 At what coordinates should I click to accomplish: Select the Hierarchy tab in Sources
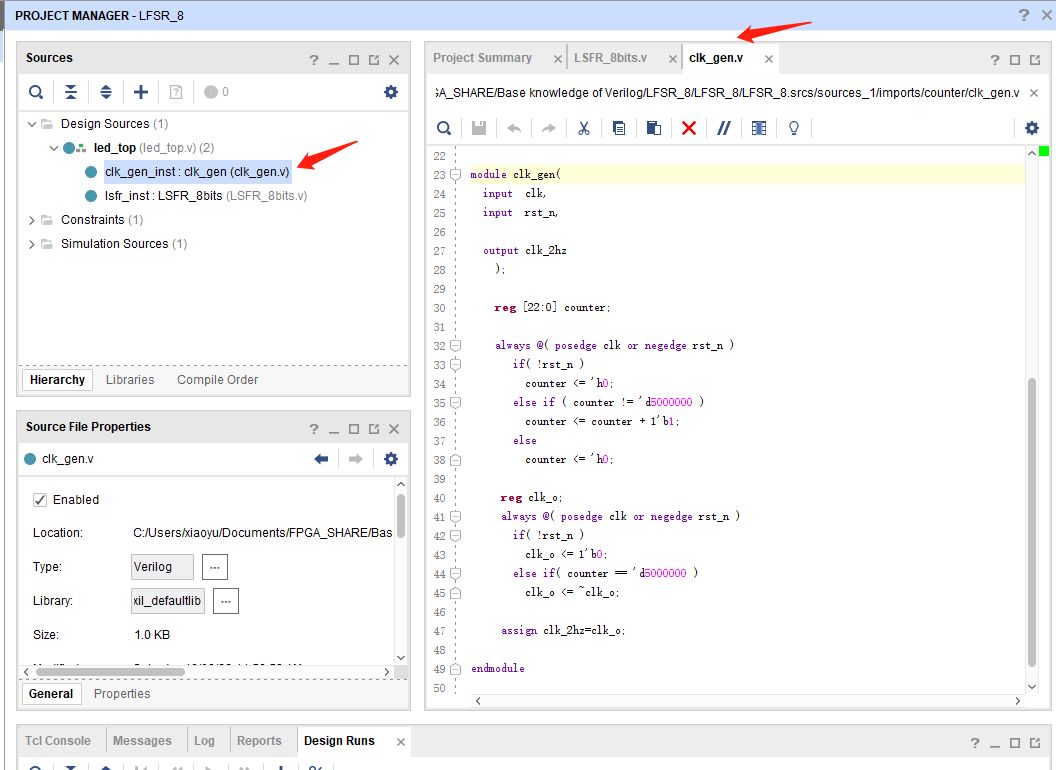57,380
